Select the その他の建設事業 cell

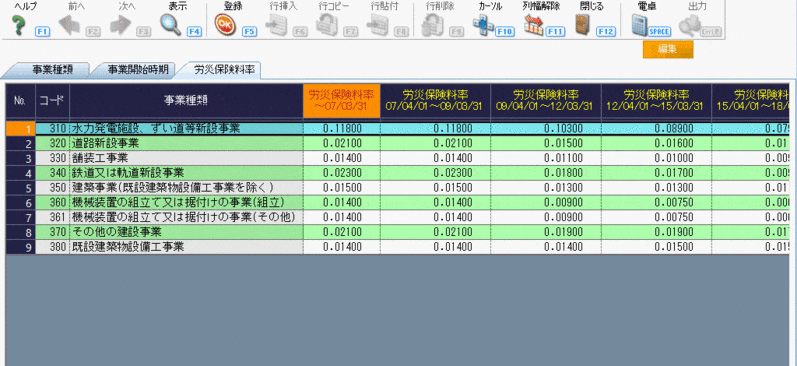pyautogui.click(x=186, y=232)
